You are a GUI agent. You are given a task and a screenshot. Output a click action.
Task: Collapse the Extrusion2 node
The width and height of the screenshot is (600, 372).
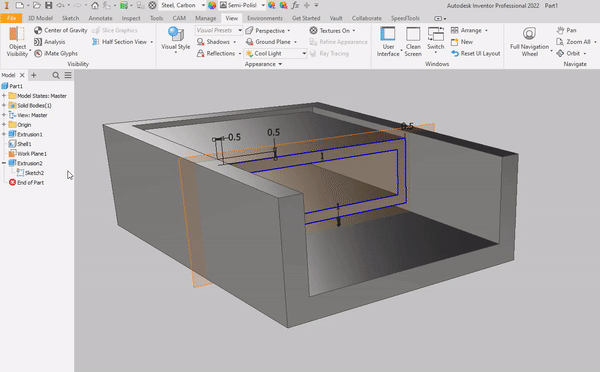coord(4,163)
